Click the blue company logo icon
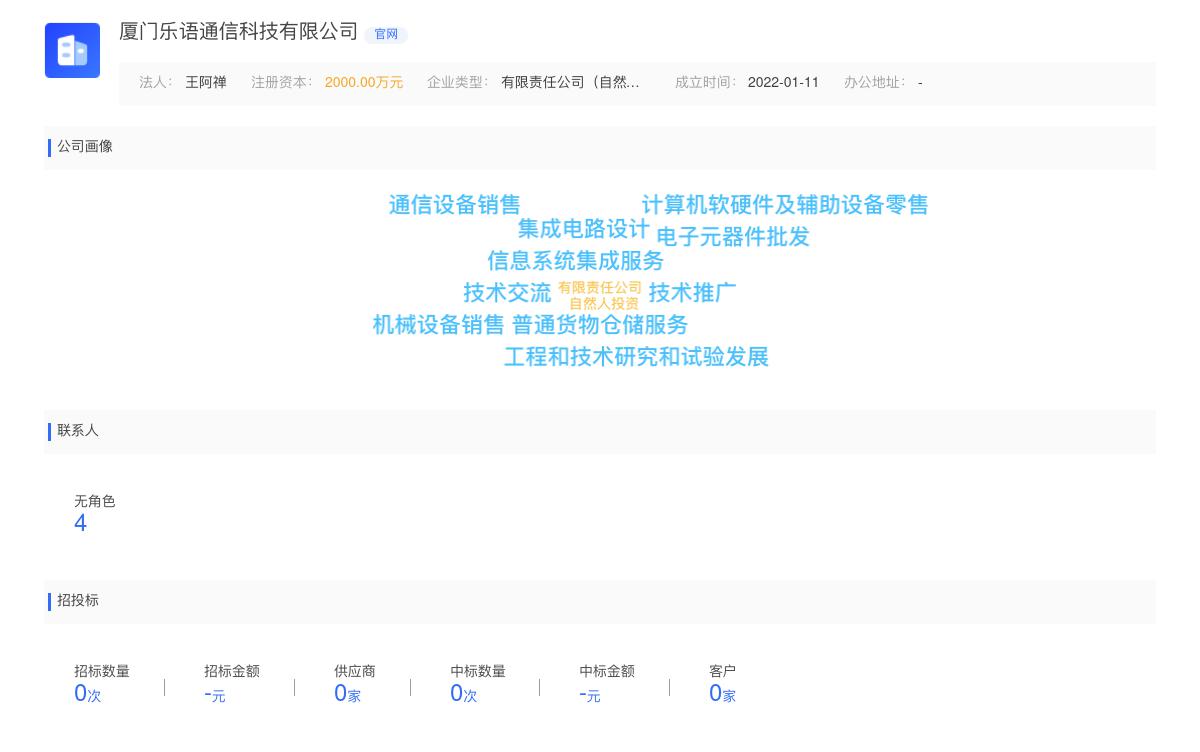 pyautogui.click(x=72, y=50)
